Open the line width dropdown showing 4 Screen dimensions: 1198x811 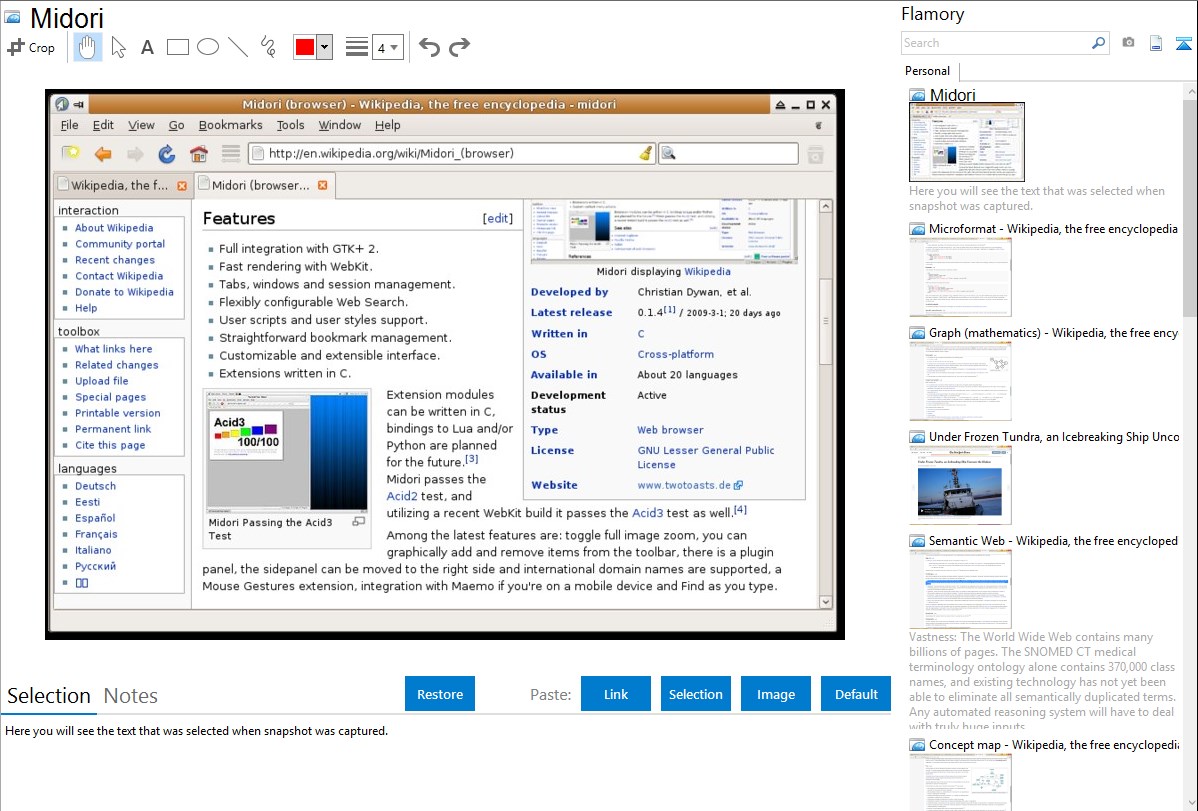387,47
